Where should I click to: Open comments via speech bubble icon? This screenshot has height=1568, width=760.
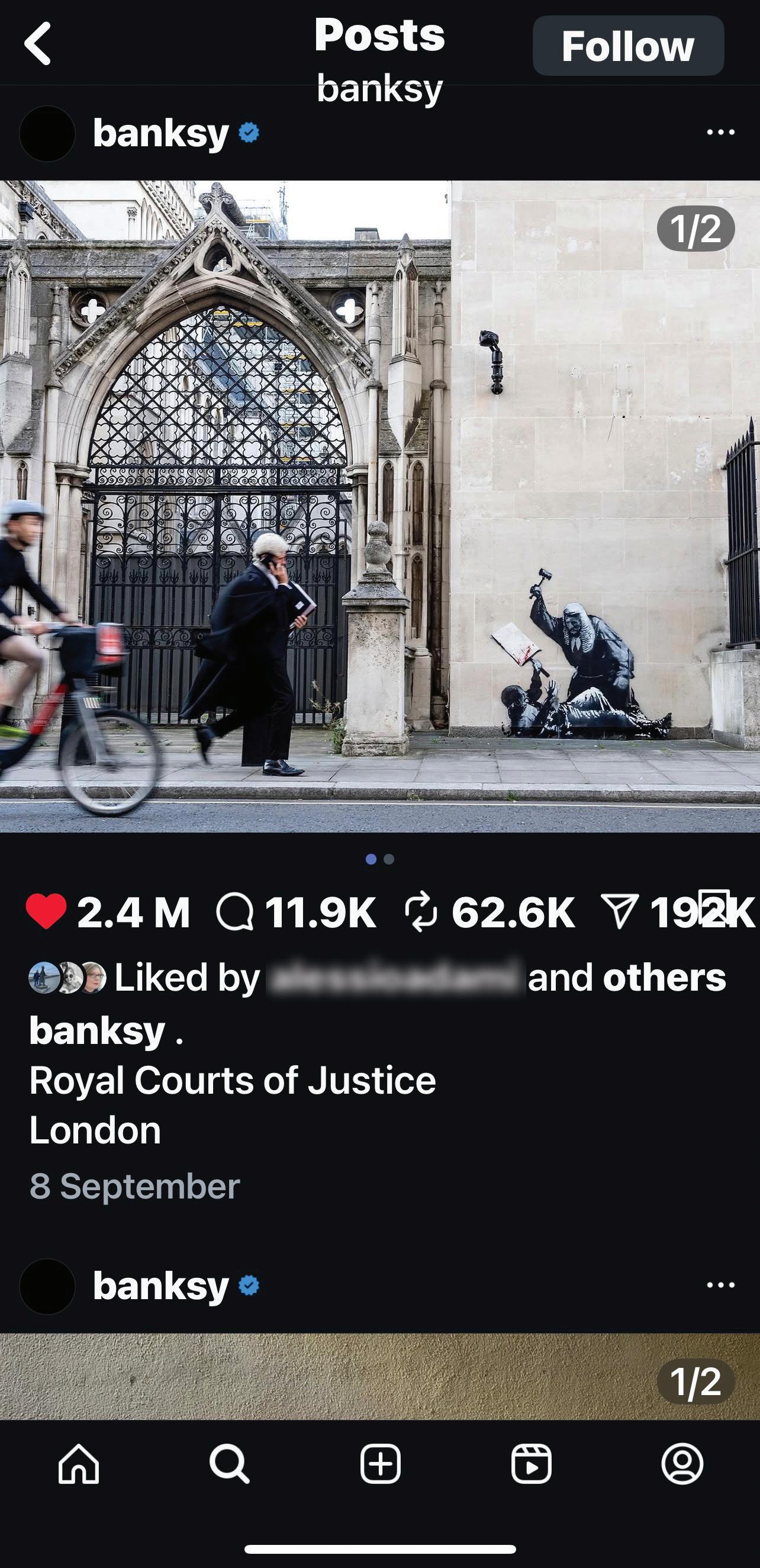(235, 911)
